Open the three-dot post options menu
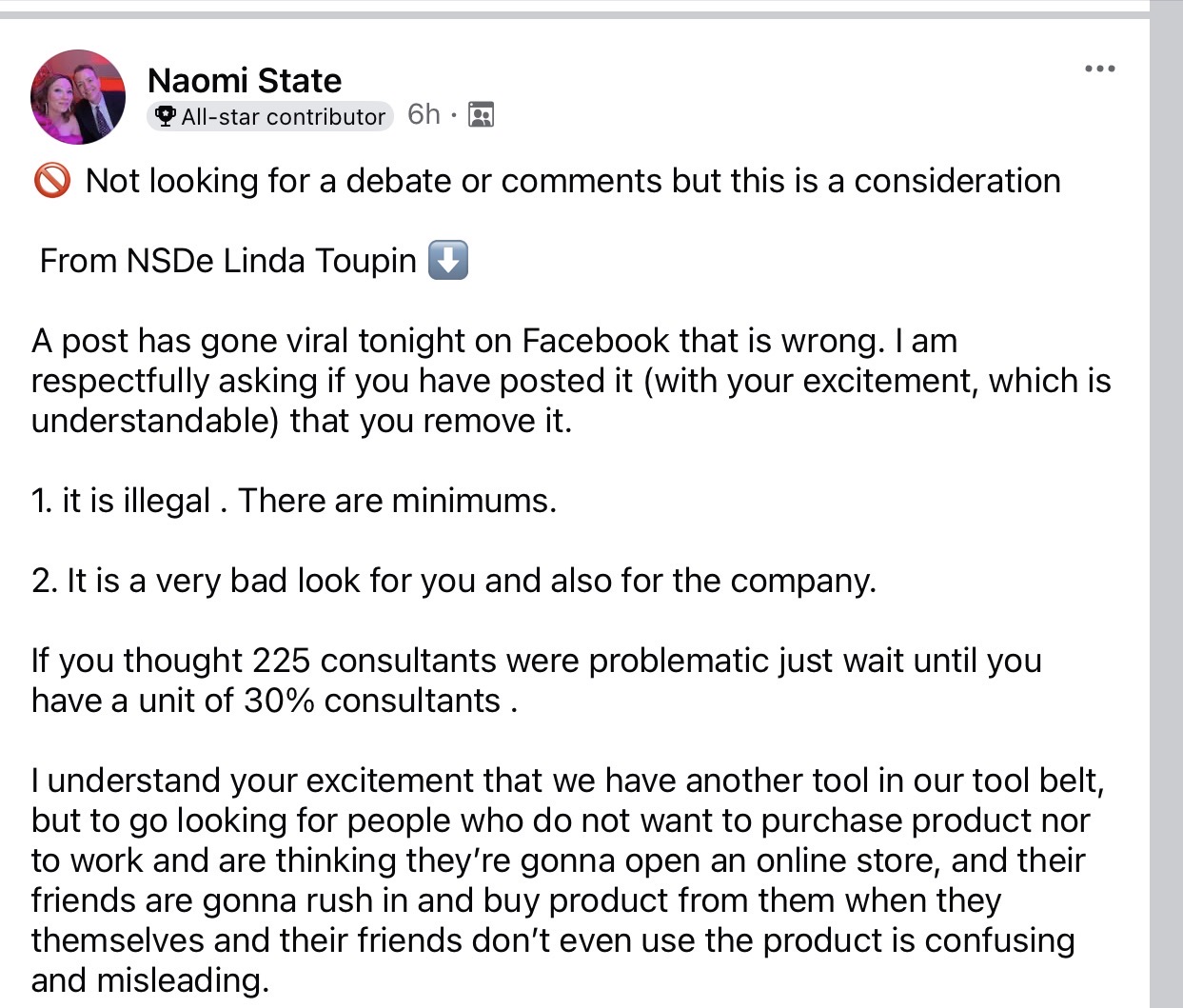The image size is (1183, 1008). tap(1099, 69)
